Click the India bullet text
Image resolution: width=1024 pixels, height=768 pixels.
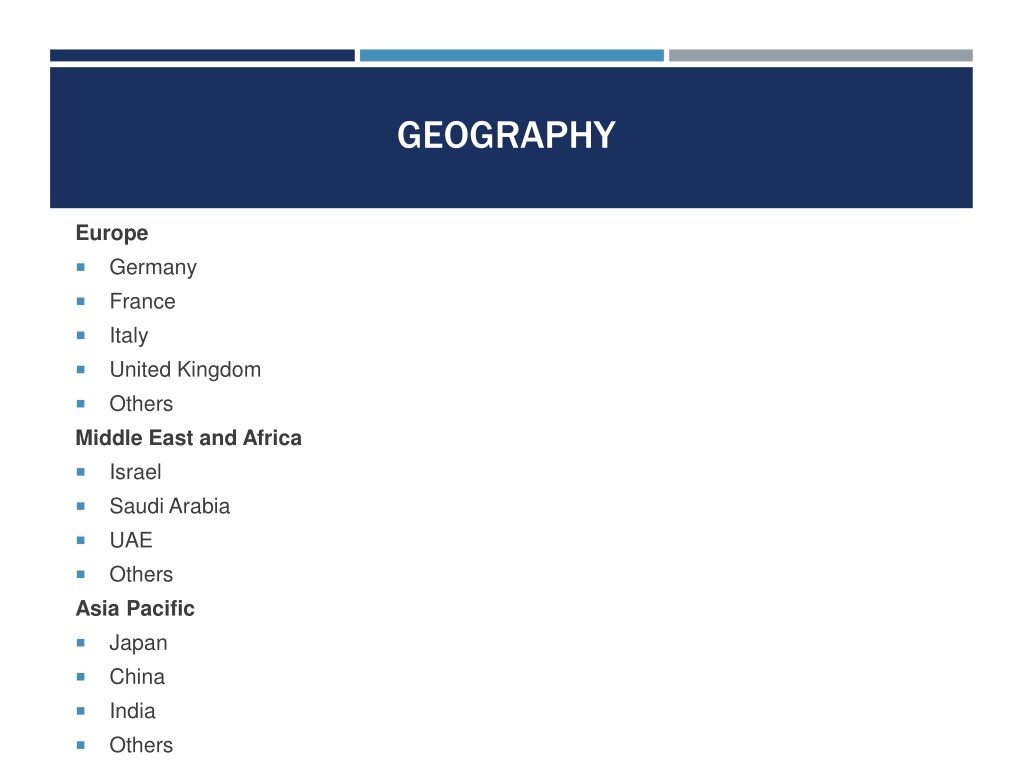pyautogui.click(x=133, y=711)
